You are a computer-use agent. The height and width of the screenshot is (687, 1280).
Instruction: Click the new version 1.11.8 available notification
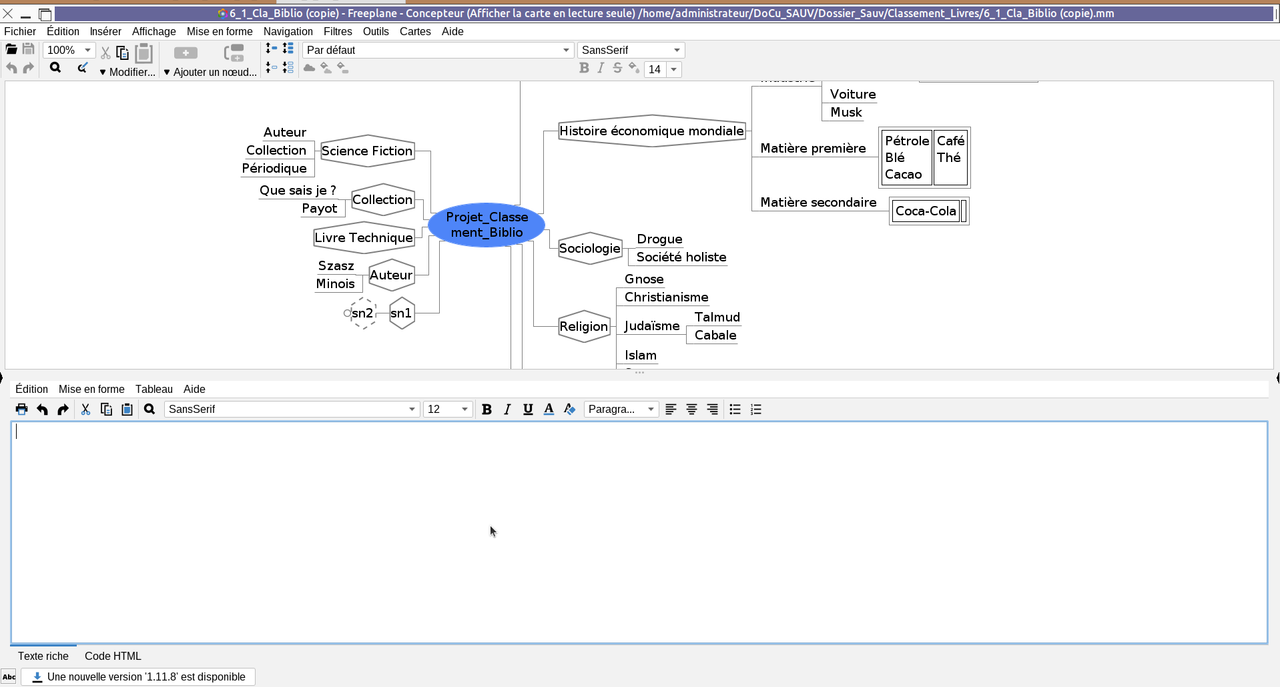138,677
